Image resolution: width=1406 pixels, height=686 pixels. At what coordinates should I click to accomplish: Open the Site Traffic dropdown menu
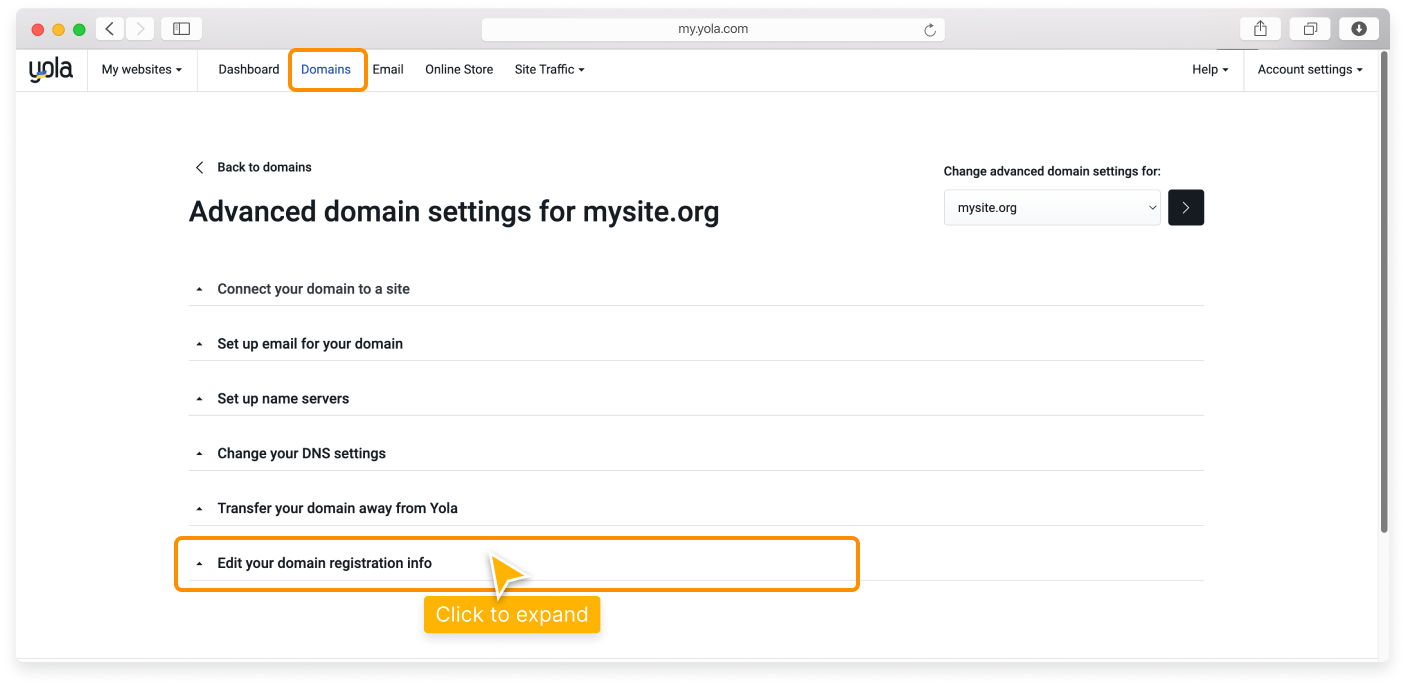tap(549, 70)
